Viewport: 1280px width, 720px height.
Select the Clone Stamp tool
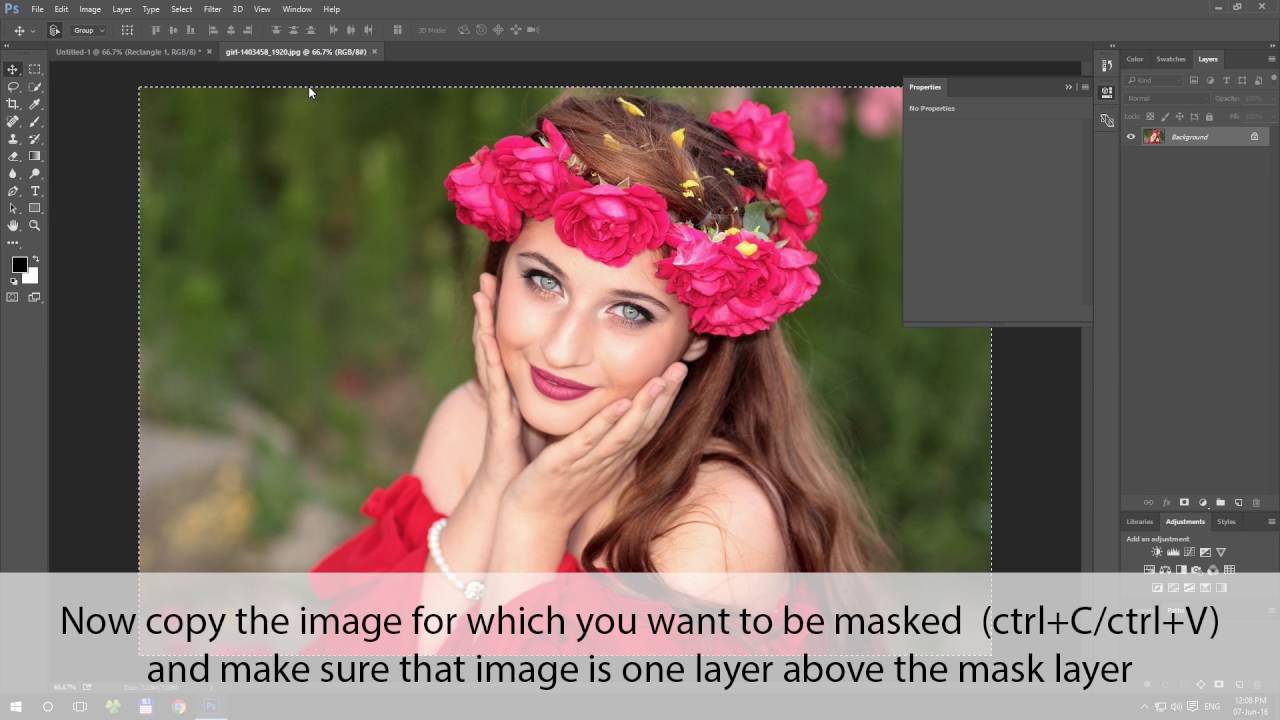point(13,139)
